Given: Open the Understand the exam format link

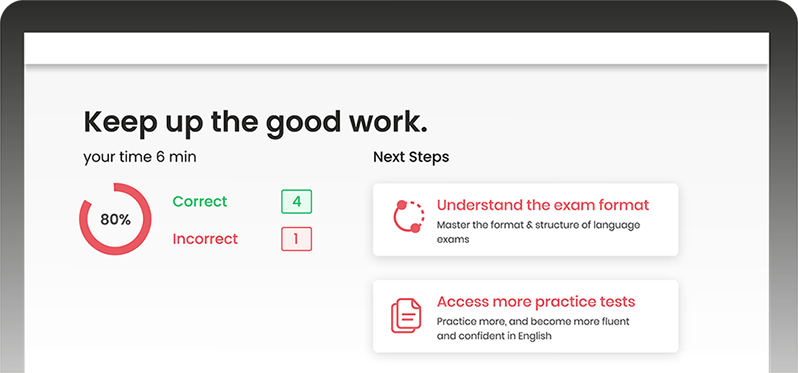Looking at the screenshot, I should point(543,205).
